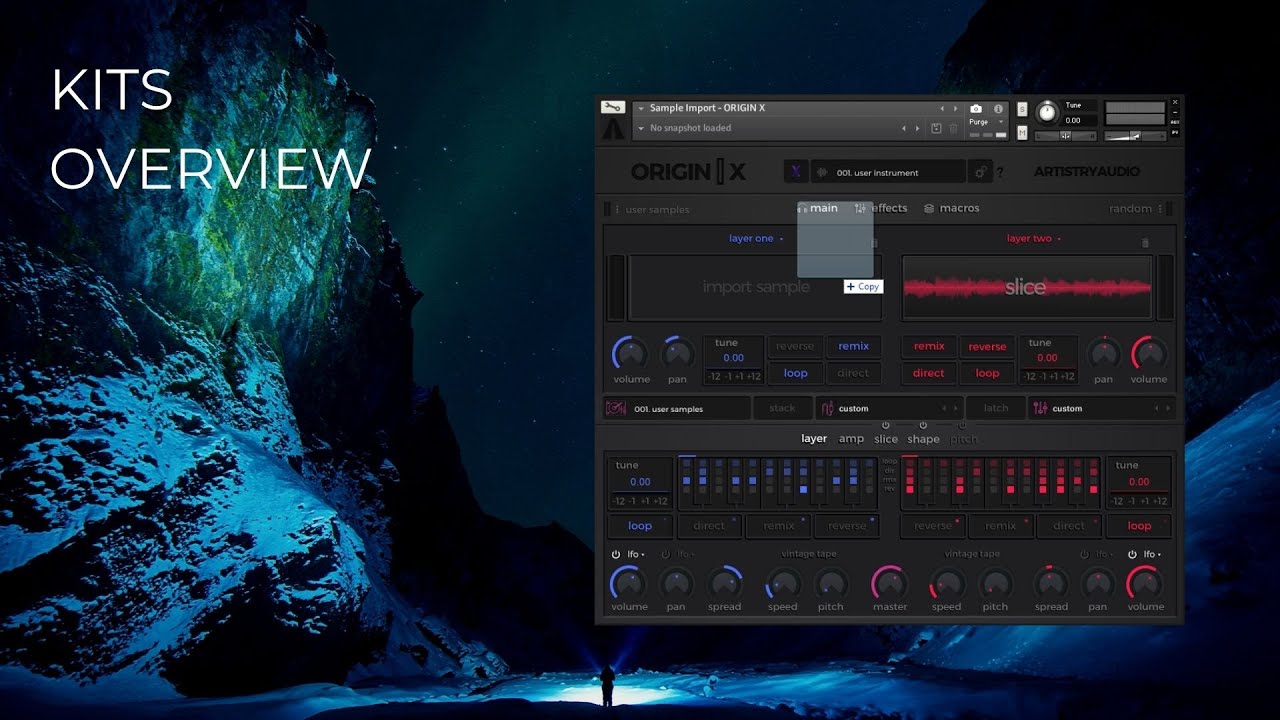Enable layer one remix button
The width and height of the screenshot is (1280, 720).
[854, 346]
